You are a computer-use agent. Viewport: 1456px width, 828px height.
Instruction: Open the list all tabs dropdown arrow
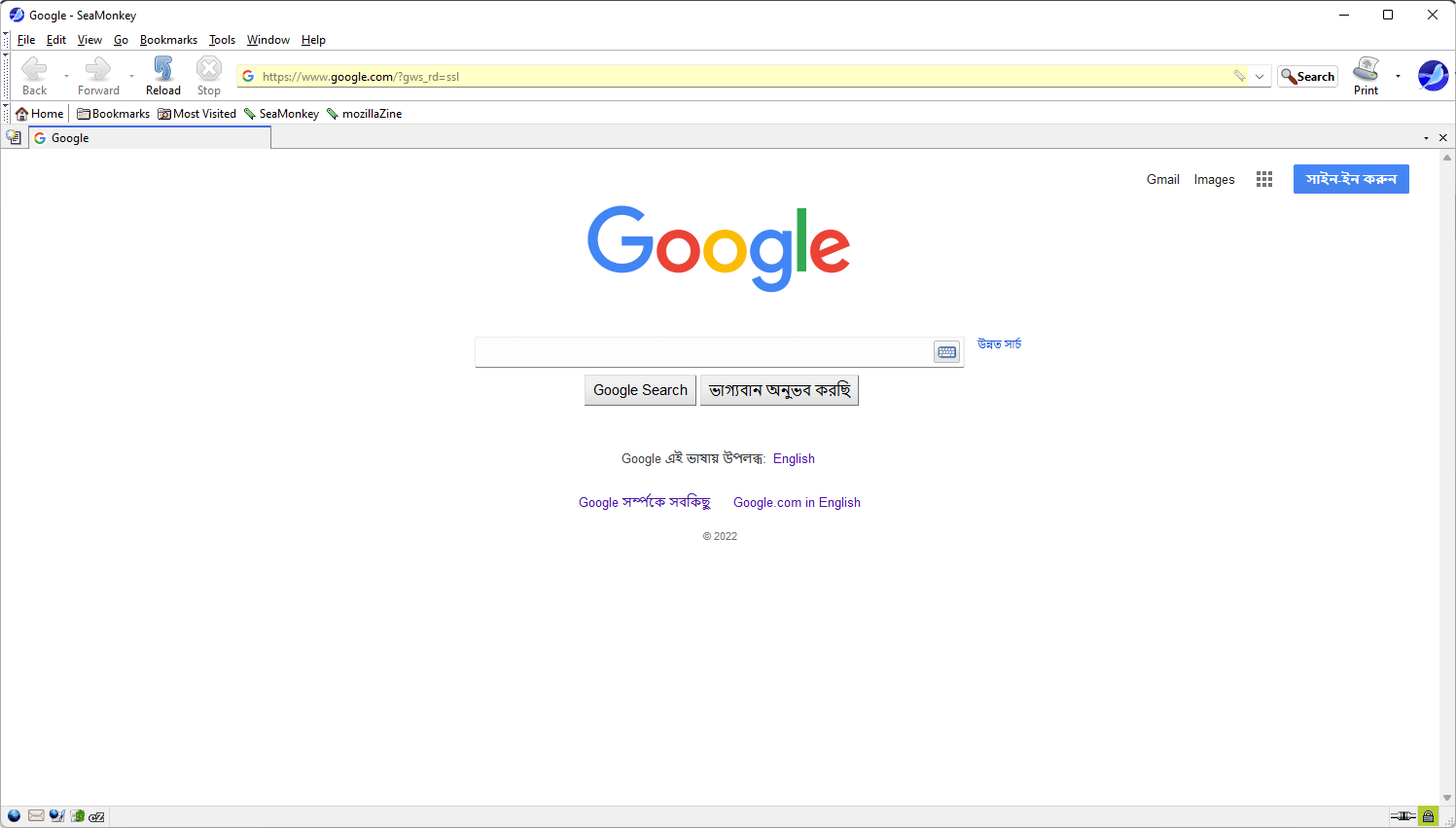[1426, 138]
